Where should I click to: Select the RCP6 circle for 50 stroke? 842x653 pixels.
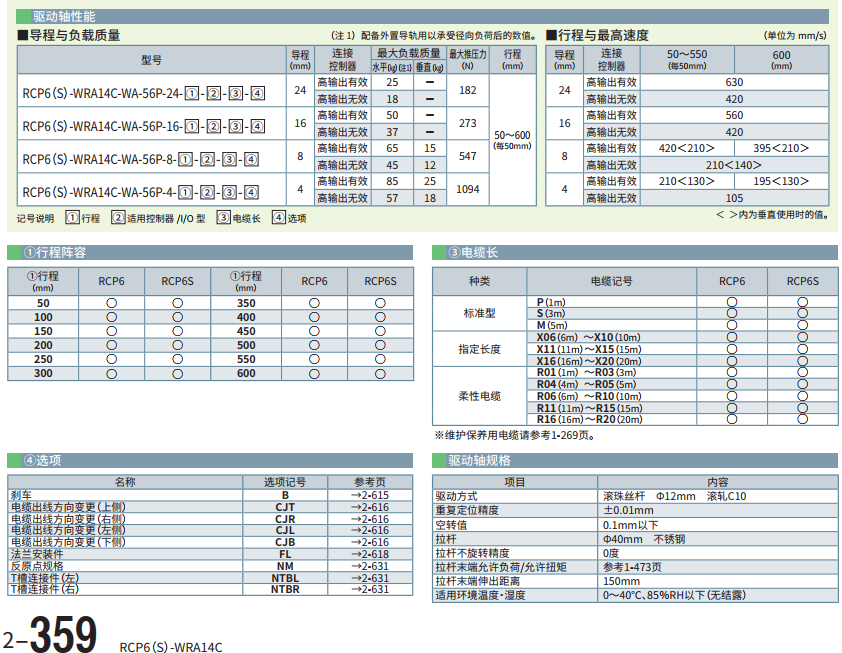point(112,302)
